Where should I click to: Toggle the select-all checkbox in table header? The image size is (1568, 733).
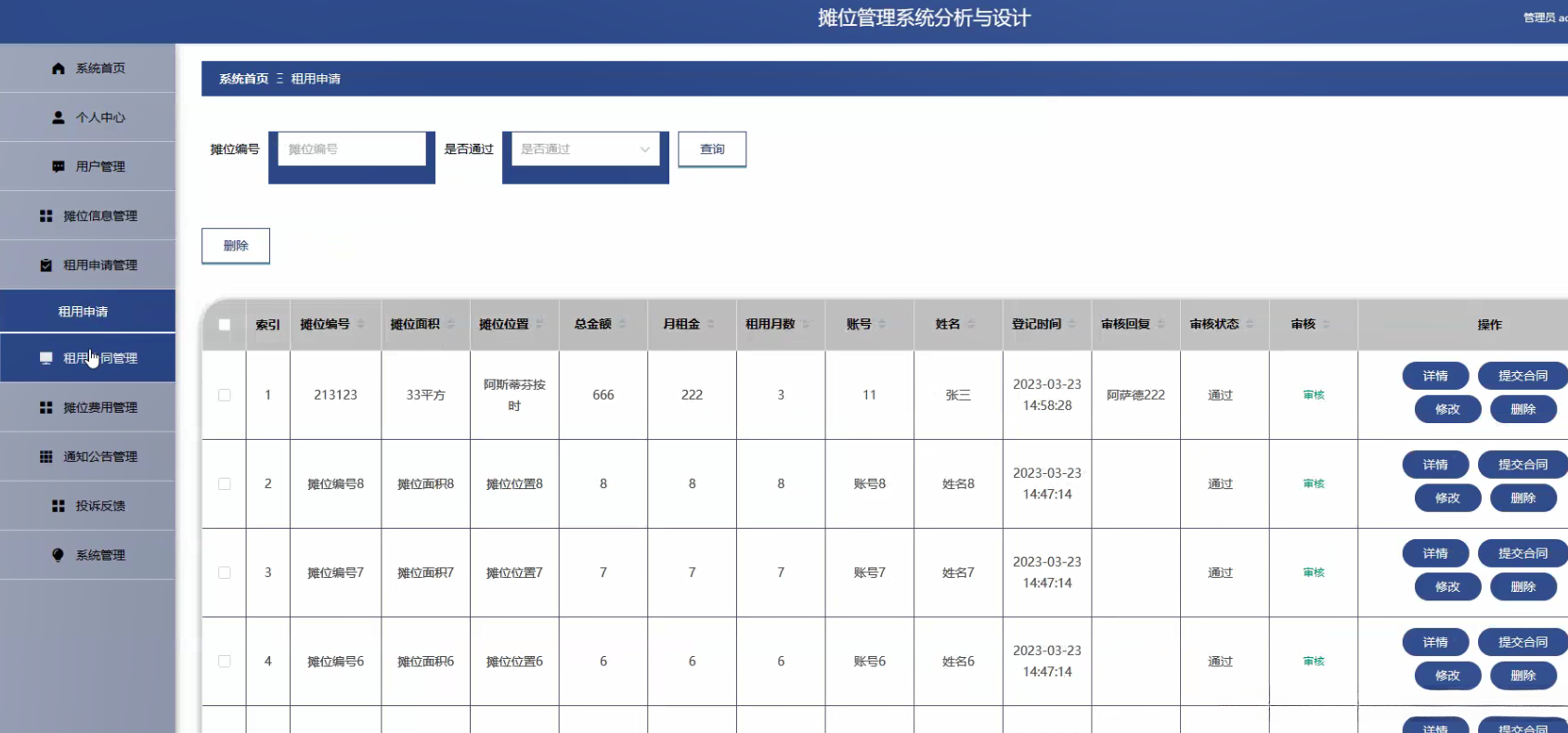coord(225,325)
